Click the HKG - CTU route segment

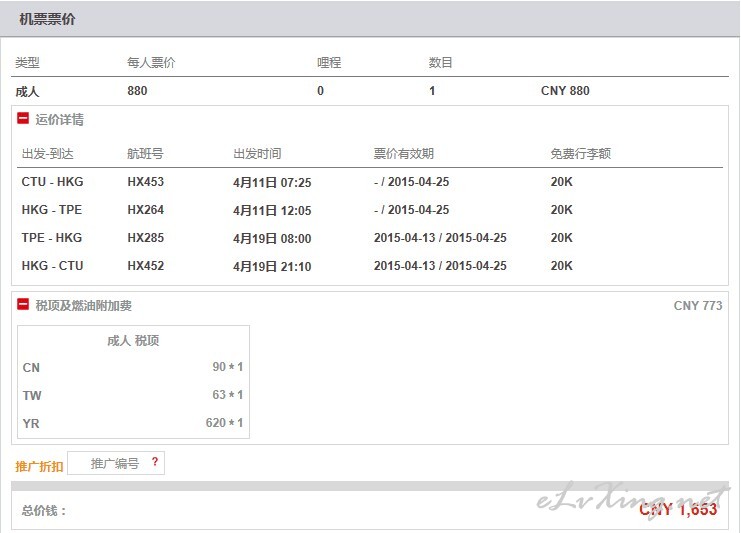pos(52,266)
